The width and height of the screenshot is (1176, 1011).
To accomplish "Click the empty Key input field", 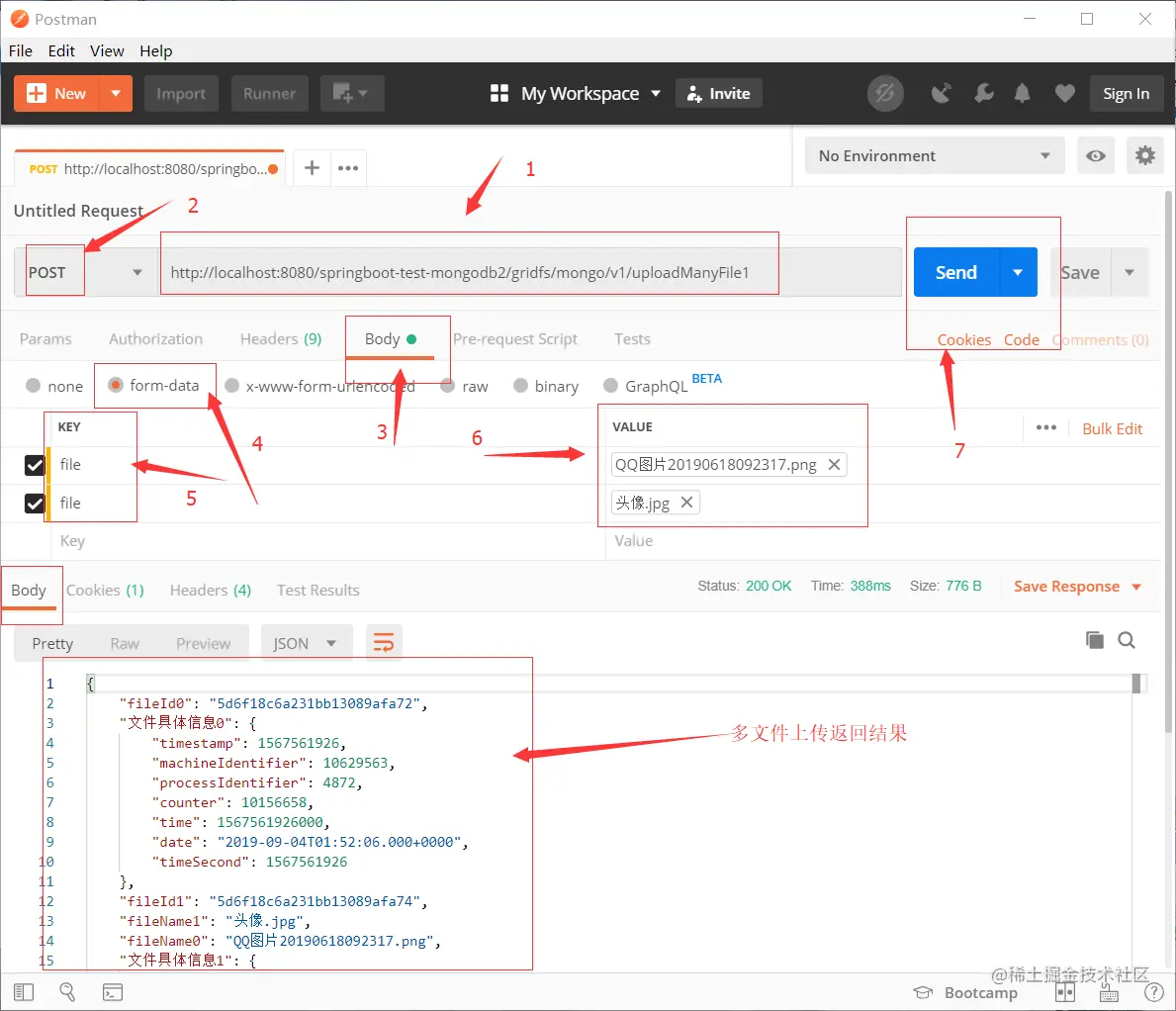I will coord(327,541).
